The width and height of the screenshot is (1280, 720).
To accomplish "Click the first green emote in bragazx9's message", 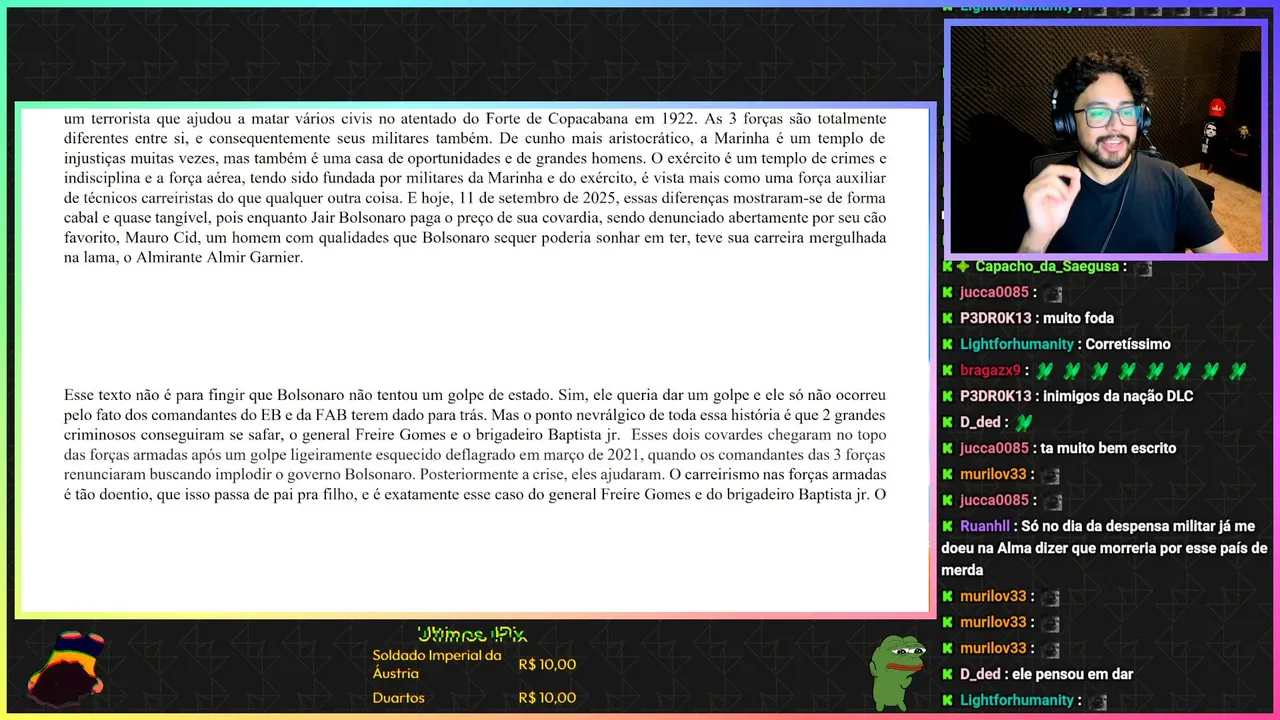I will pyautogui.click(x=1044, y=371).
